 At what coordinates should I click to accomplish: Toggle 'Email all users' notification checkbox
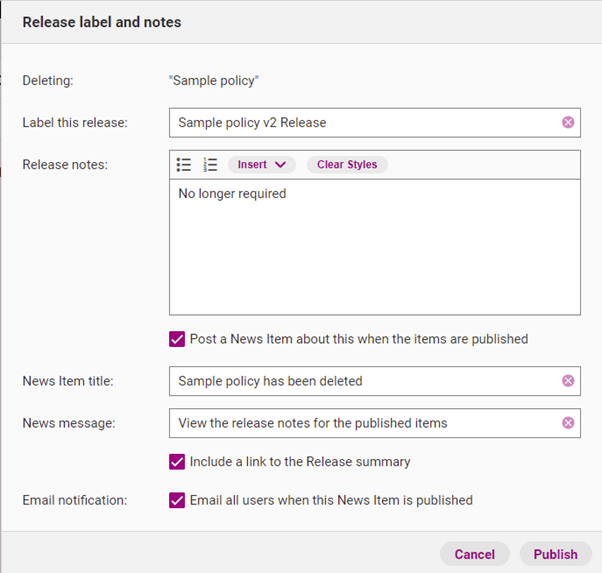(177, 500)
